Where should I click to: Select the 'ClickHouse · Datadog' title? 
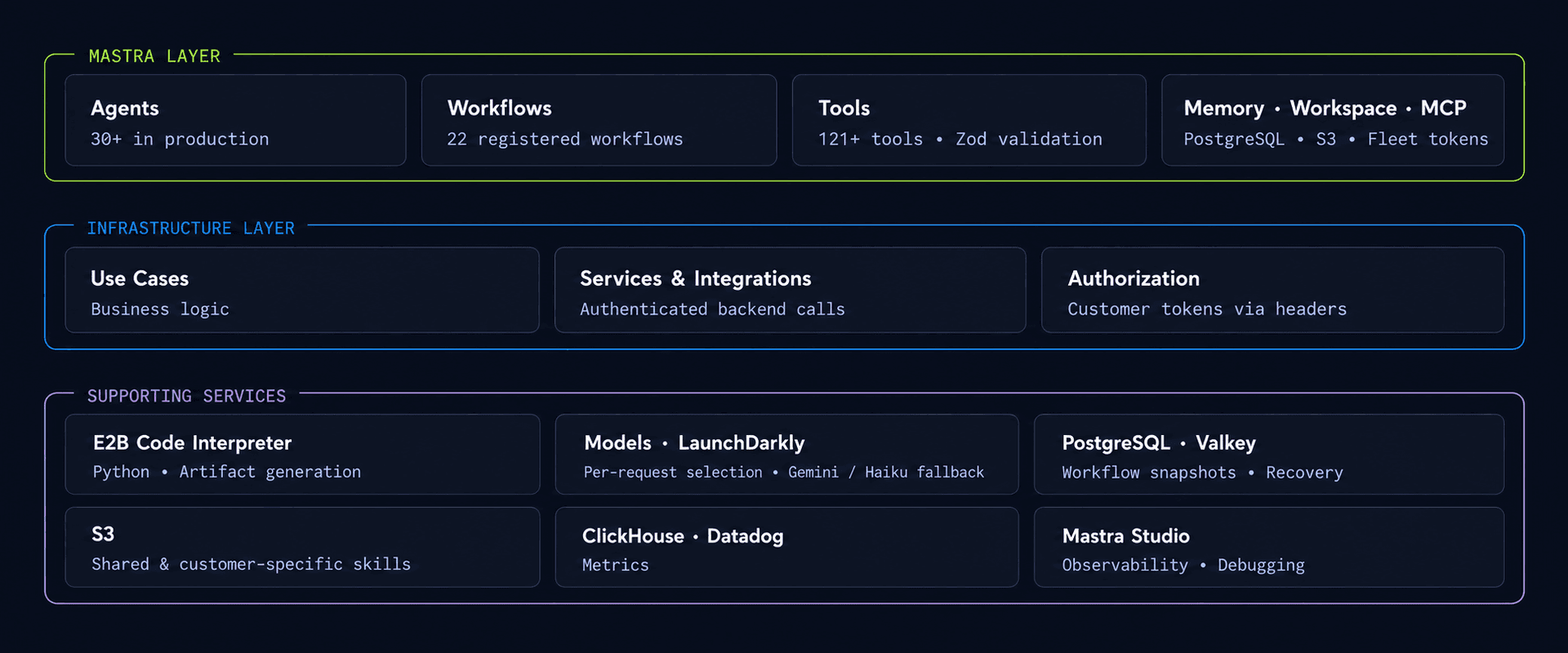tap(683, 536)
